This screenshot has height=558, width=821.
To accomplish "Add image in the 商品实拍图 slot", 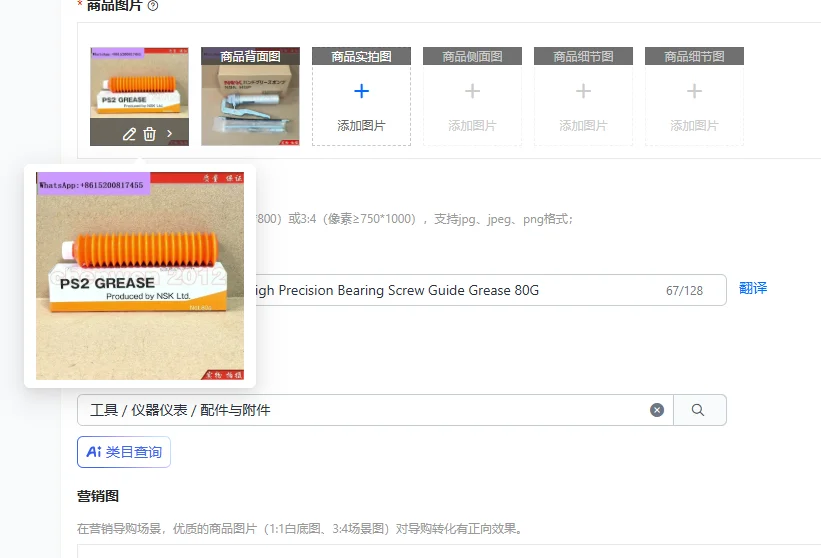I will pos(361,96).
